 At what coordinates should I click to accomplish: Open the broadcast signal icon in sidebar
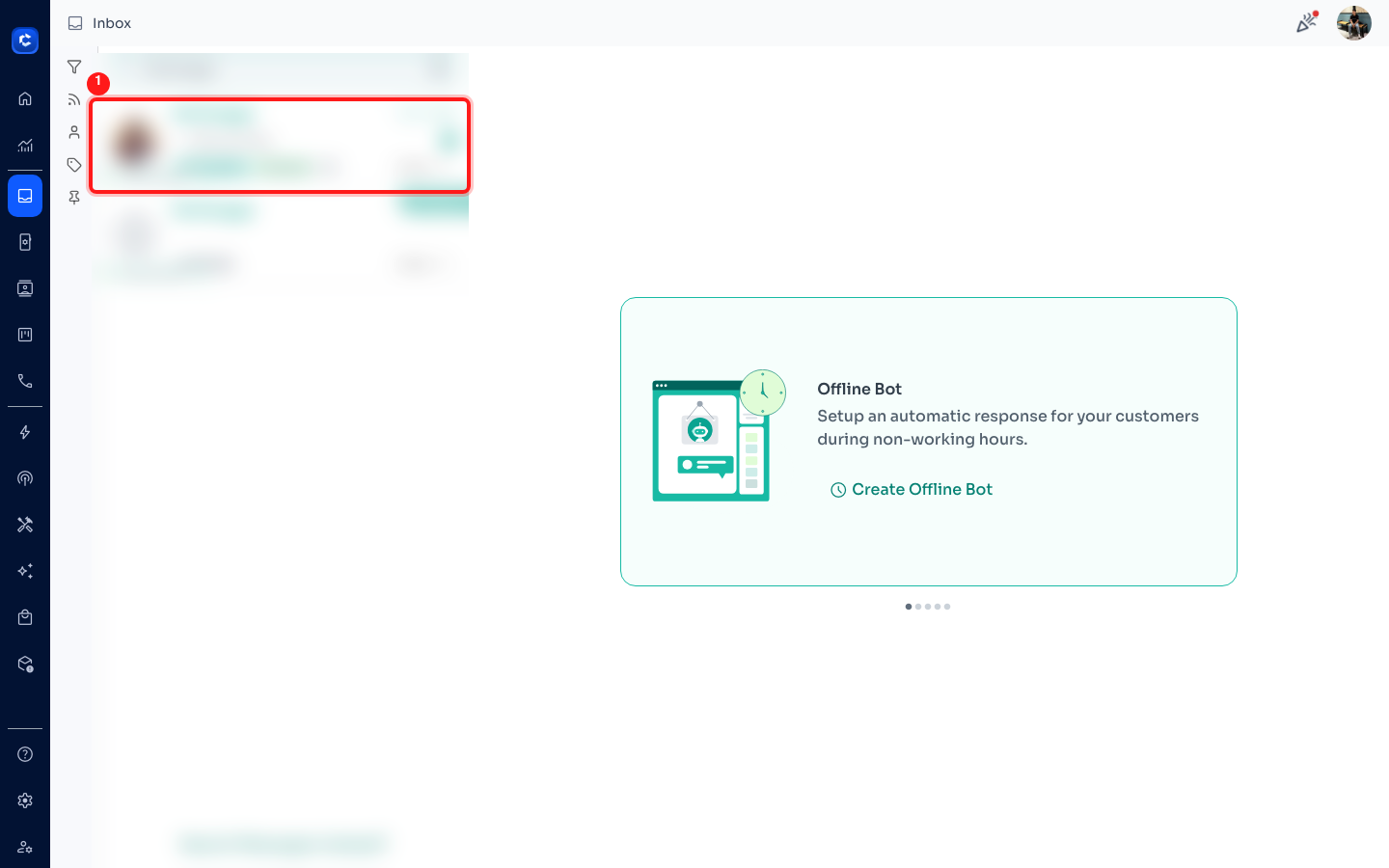[x=25, y=478]
